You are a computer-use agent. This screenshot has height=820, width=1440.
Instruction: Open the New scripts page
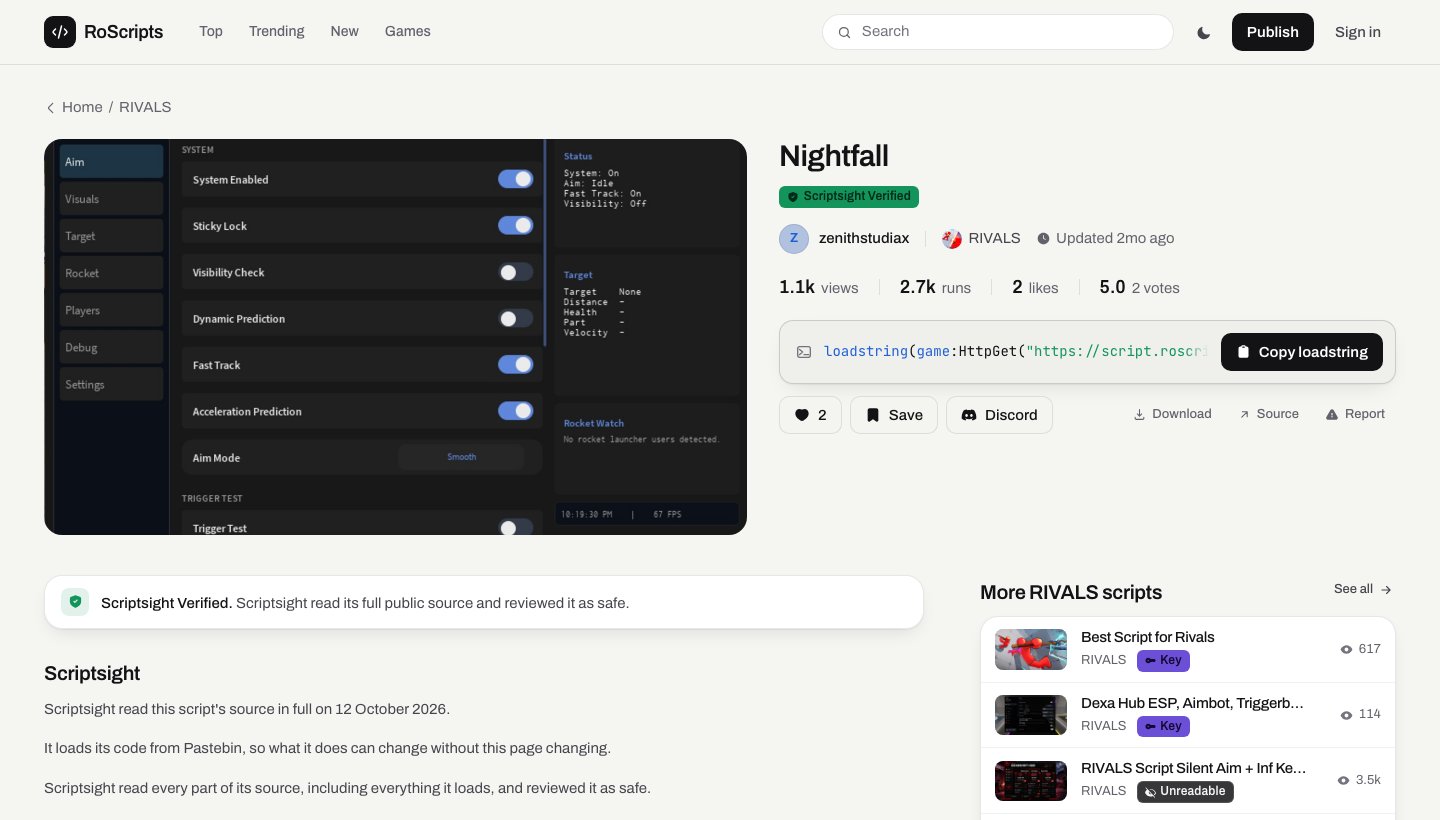click(345, 31)
